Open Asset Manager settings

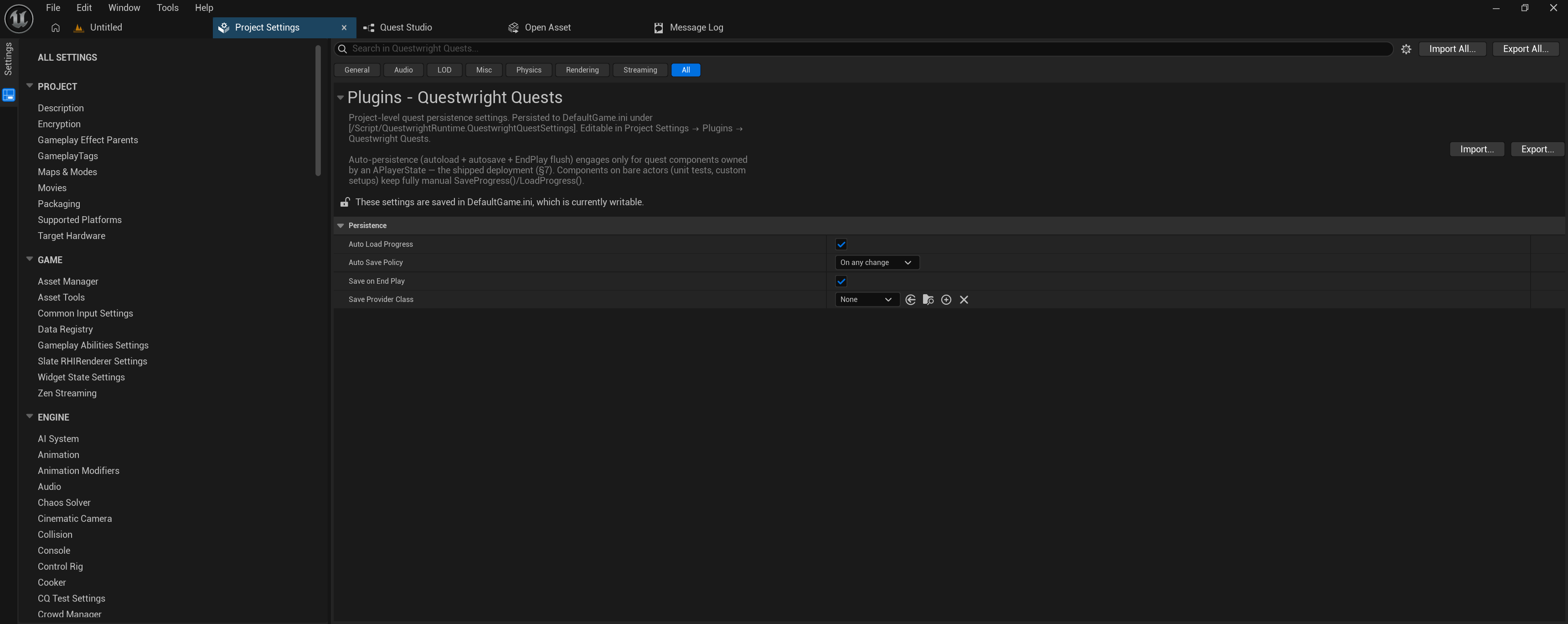(68, 281)
